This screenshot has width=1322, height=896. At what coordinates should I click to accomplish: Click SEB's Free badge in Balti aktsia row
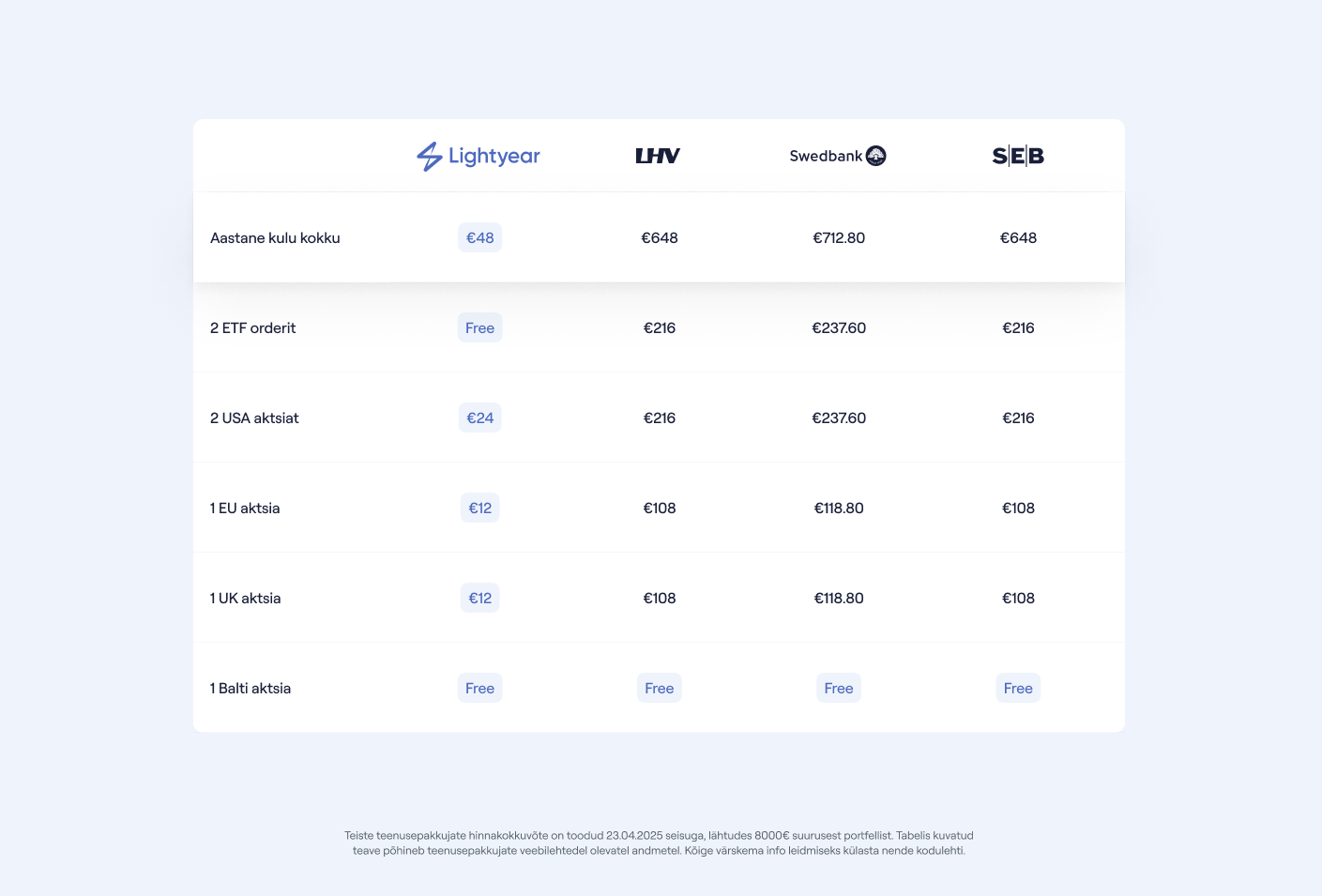click(1018, 689)
